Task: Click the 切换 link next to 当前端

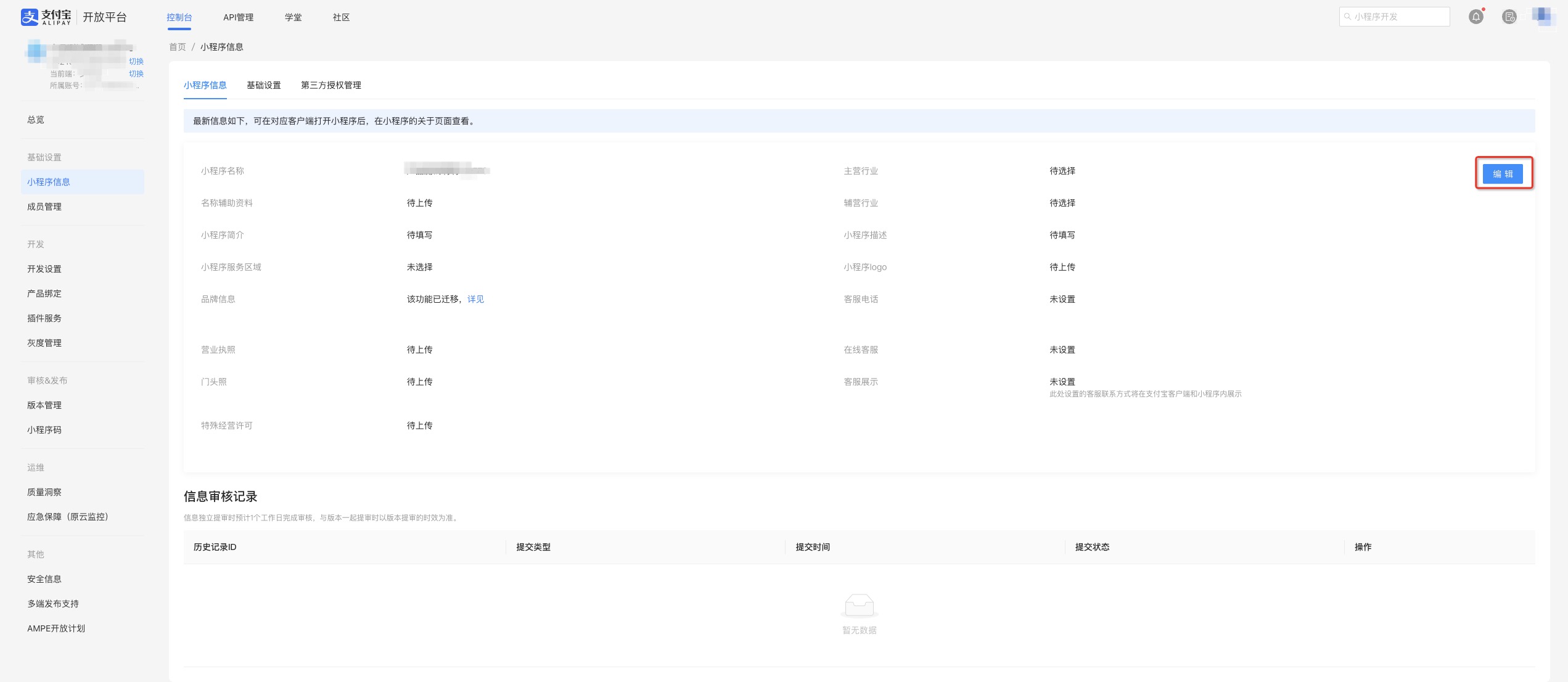Action: point(136,74)
